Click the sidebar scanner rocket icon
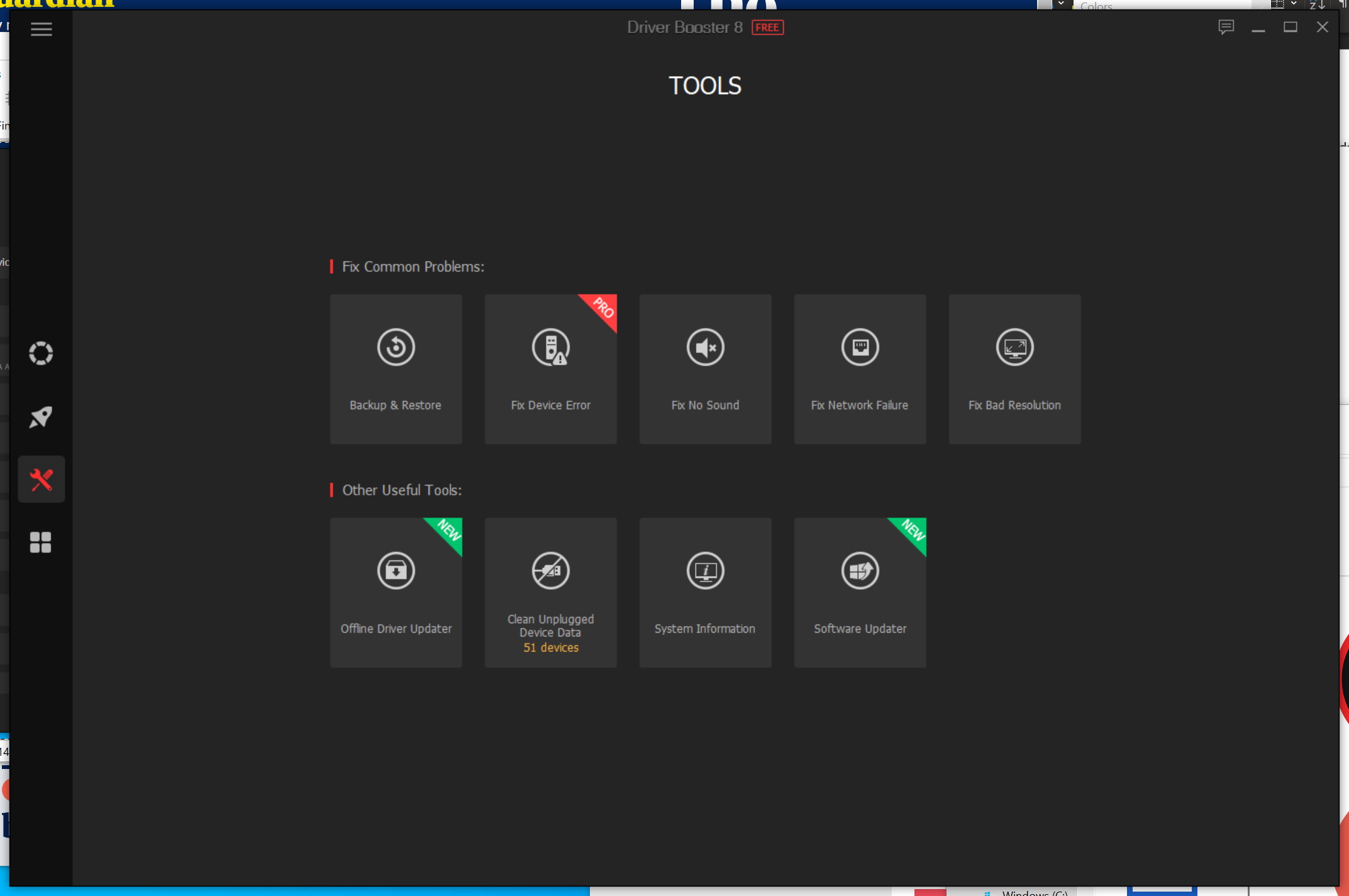This screenshot has height=896, width=1349. click(40, 416)
